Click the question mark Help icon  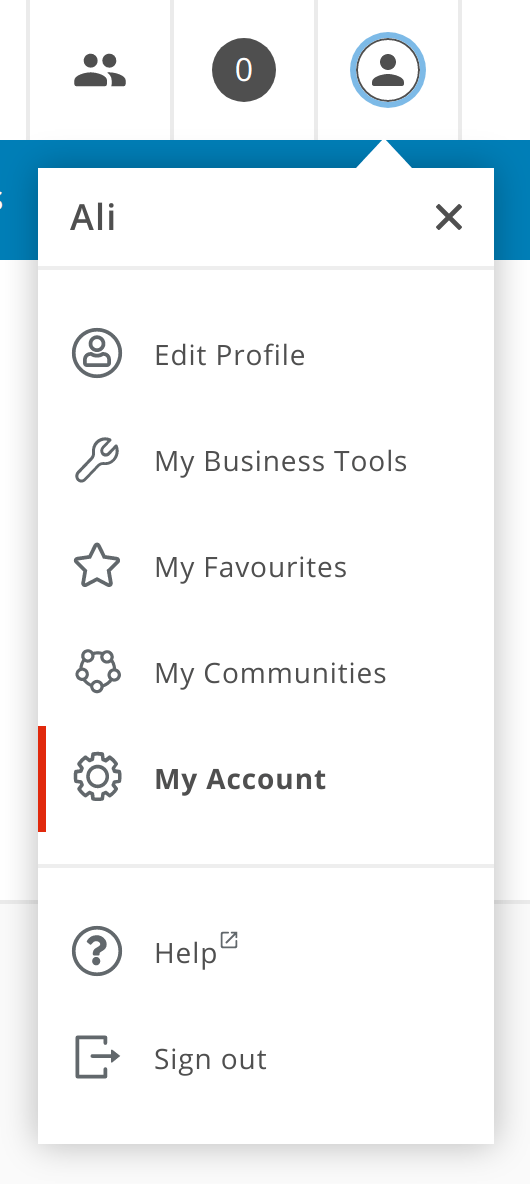coord(97,951)
